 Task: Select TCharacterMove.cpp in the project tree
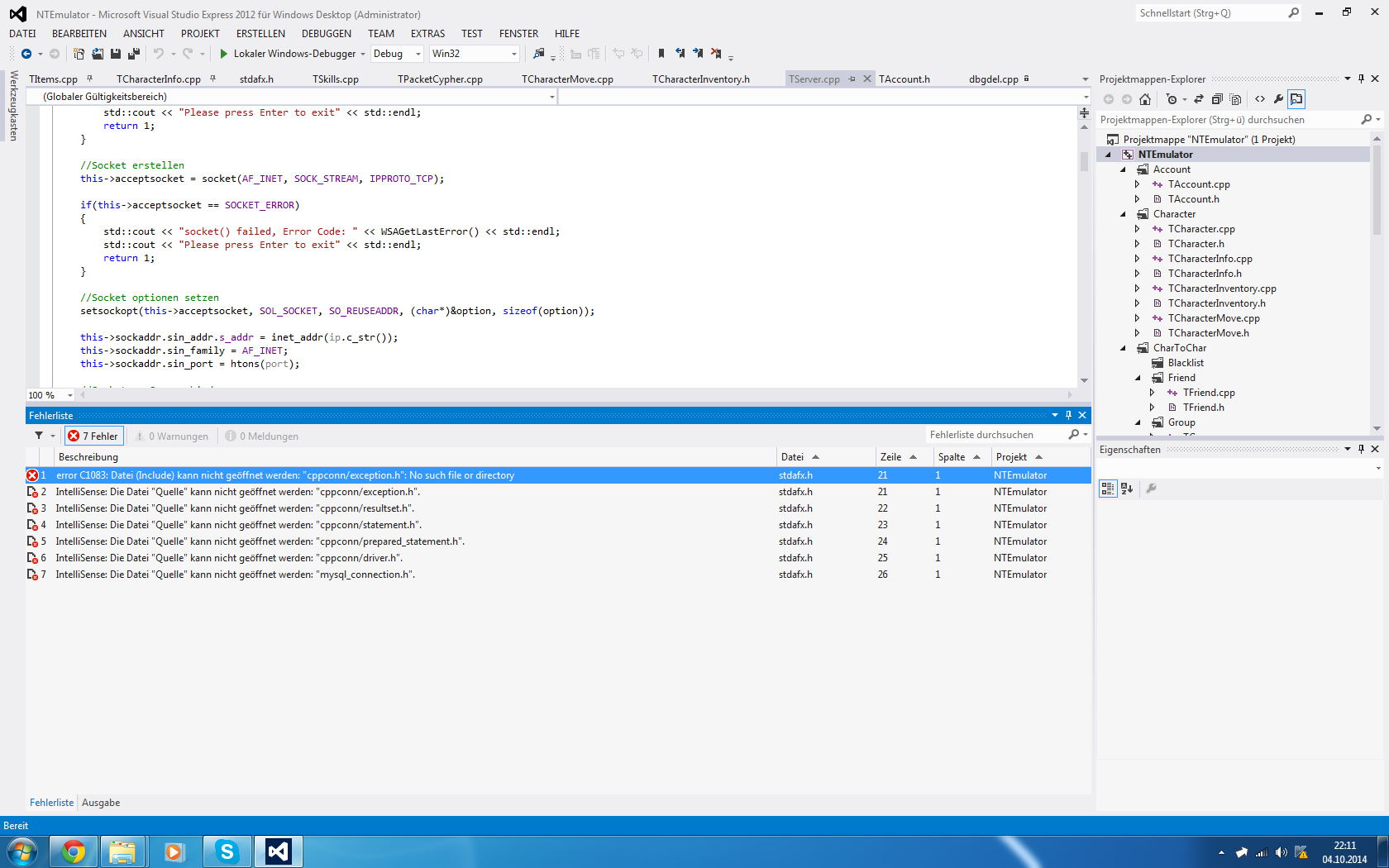[x=1214, y=318]
